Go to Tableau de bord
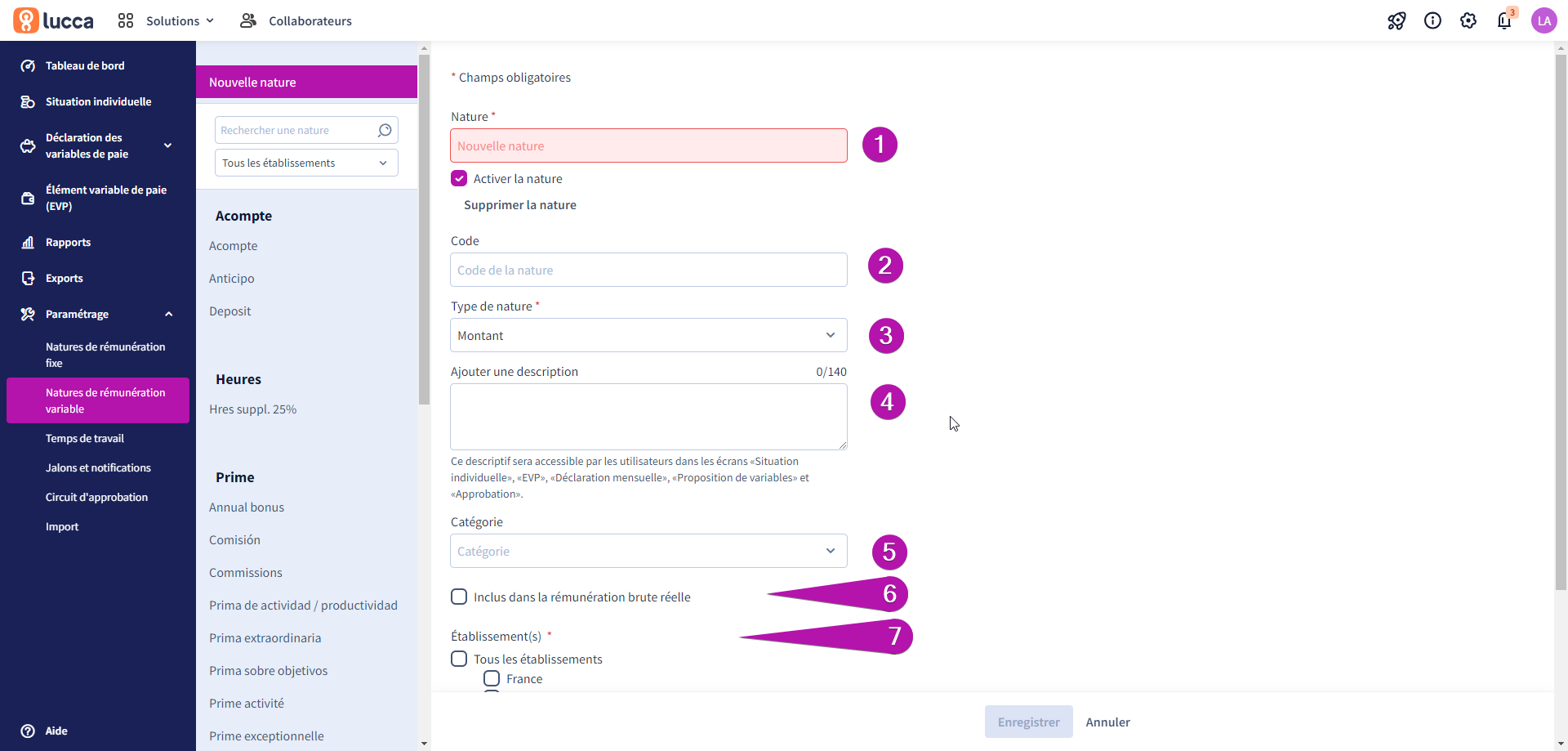This screenshot has width=1568, height=751. click(85, 66)
